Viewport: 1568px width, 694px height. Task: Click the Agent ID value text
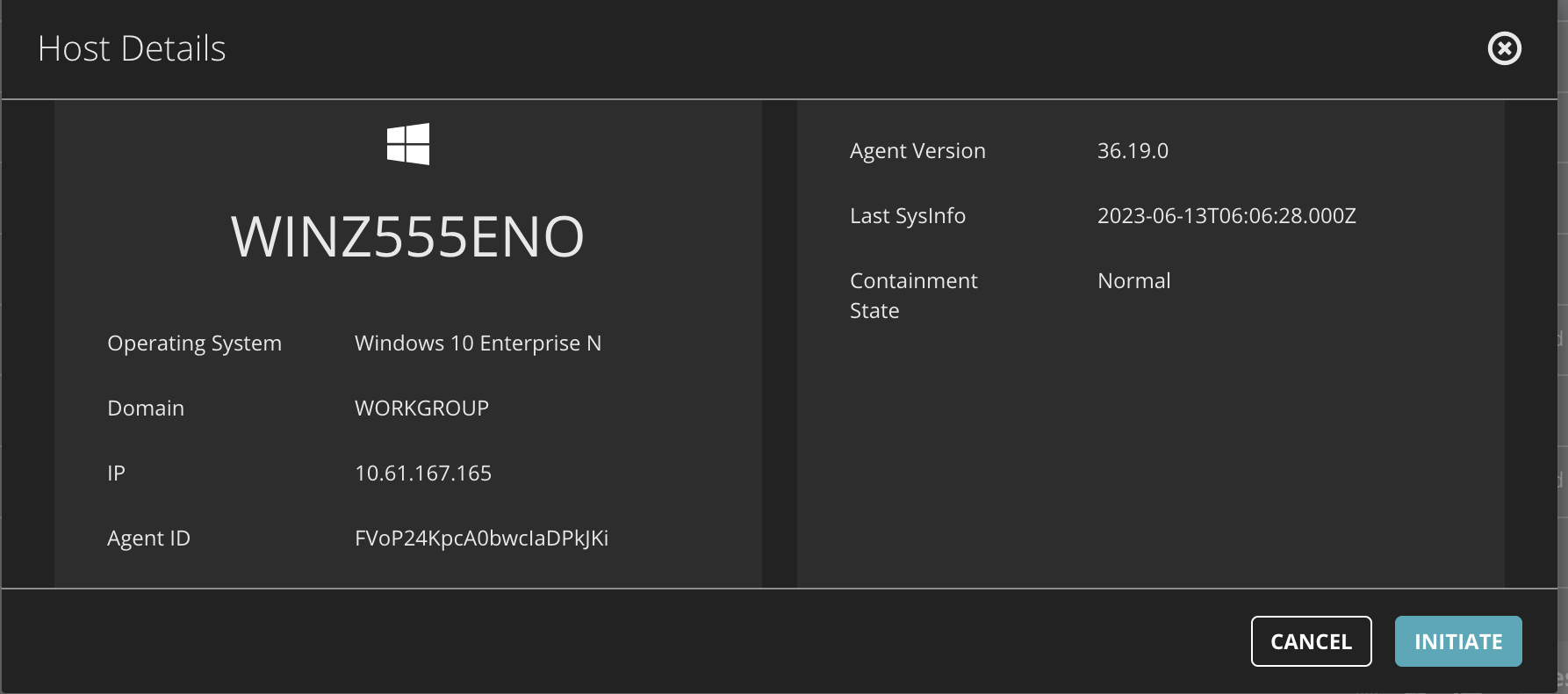481,538
